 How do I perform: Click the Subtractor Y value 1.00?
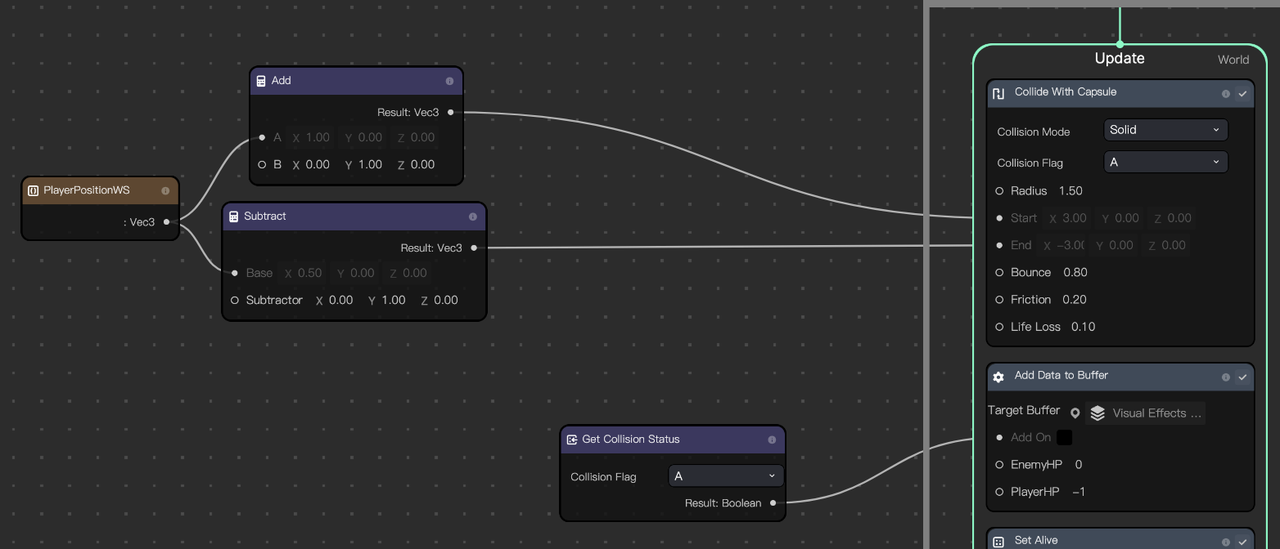(x=393, y=300)
